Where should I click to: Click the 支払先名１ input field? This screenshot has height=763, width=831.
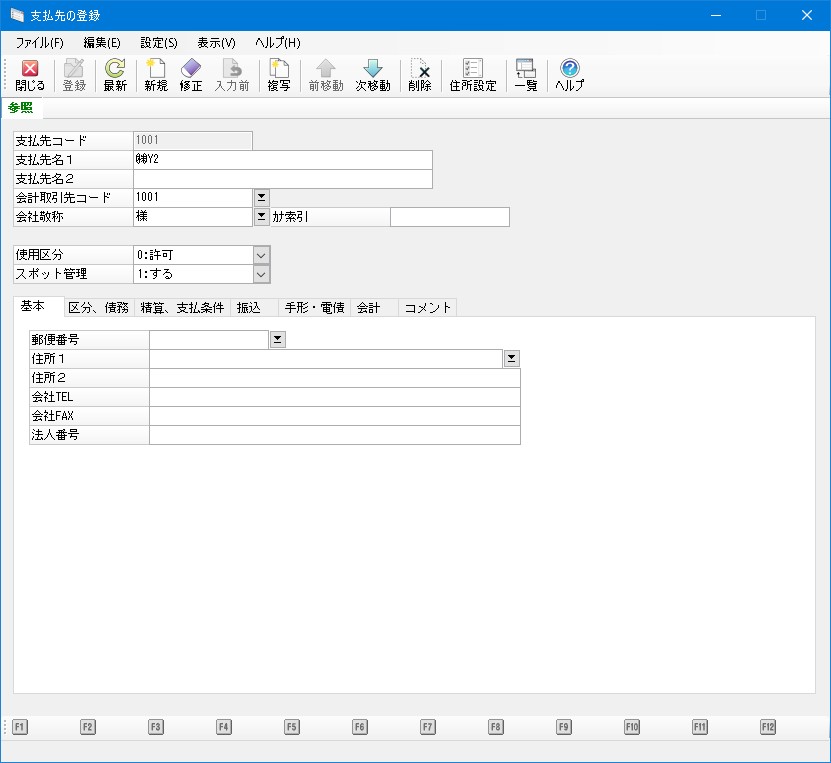click(x=283, y=160)
